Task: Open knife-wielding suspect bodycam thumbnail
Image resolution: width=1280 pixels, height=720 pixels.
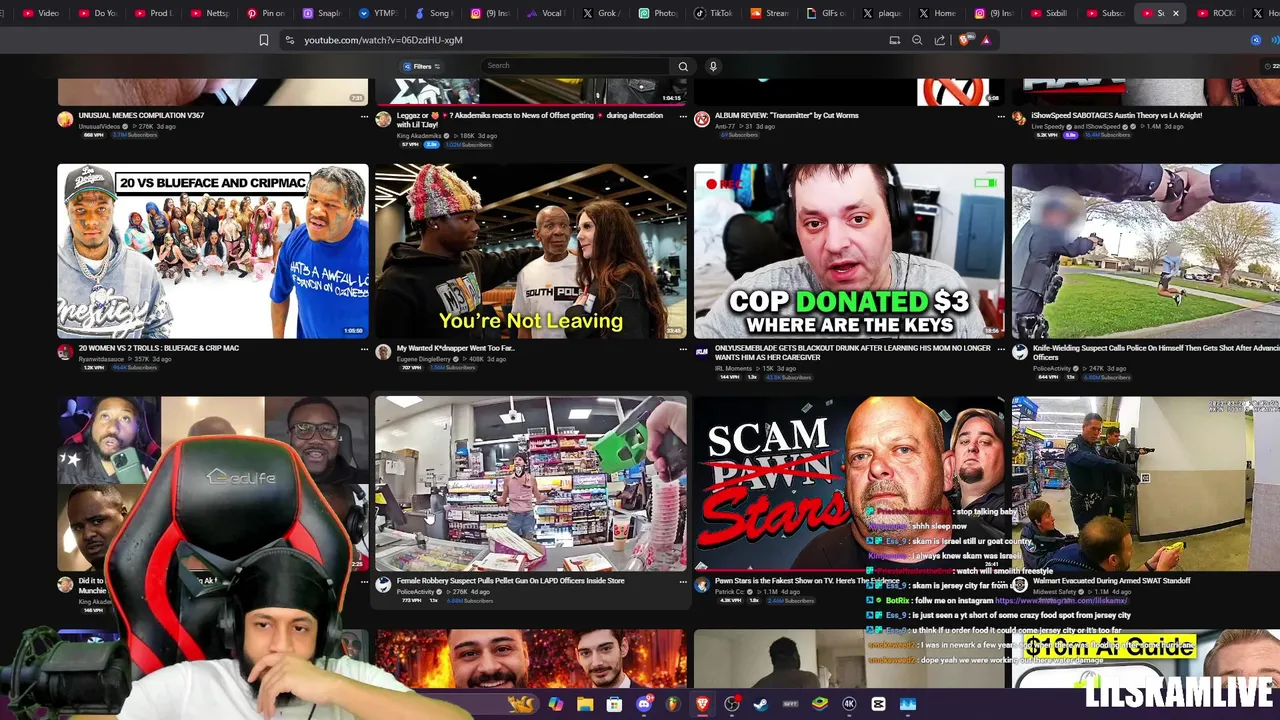Action: (x=1146, y=251)
